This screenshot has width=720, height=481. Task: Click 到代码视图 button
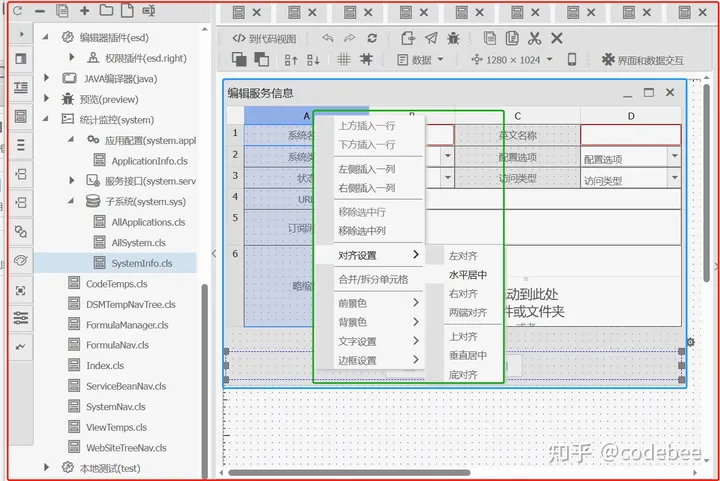click(264, 38)
